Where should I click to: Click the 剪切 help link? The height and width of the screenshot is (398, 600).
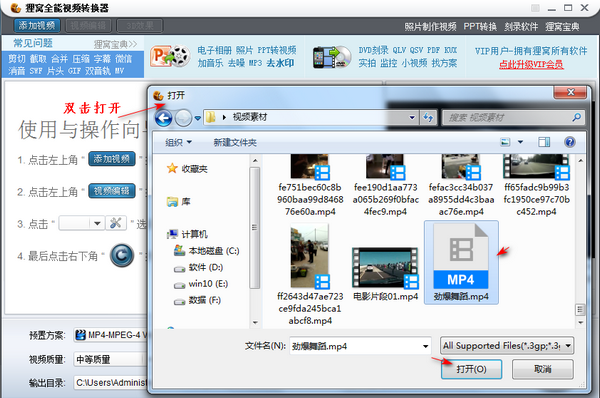point(16,59)
